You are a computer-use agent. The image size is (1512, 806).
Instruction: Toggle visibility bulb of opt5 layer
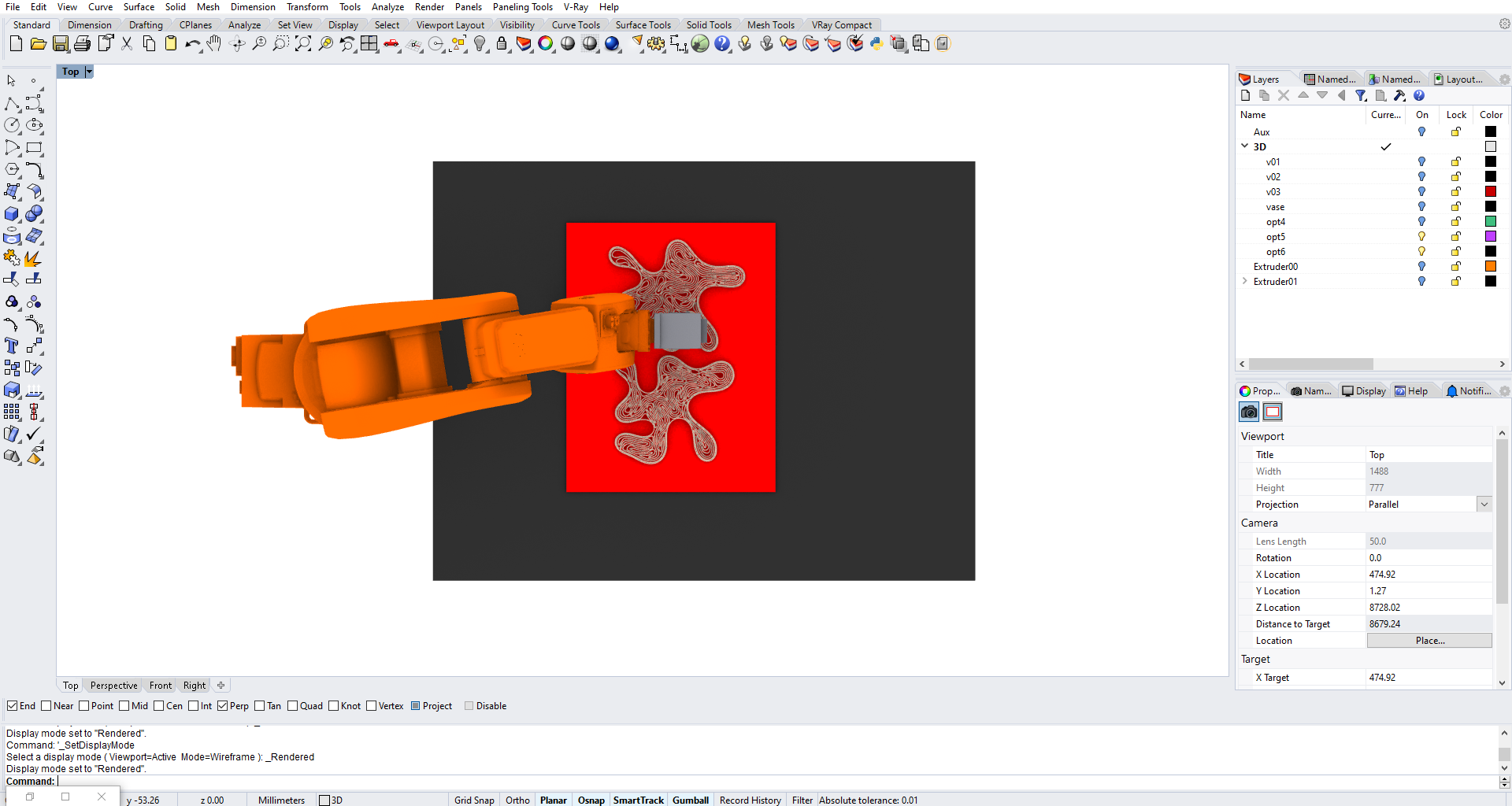coord(1421,237)
